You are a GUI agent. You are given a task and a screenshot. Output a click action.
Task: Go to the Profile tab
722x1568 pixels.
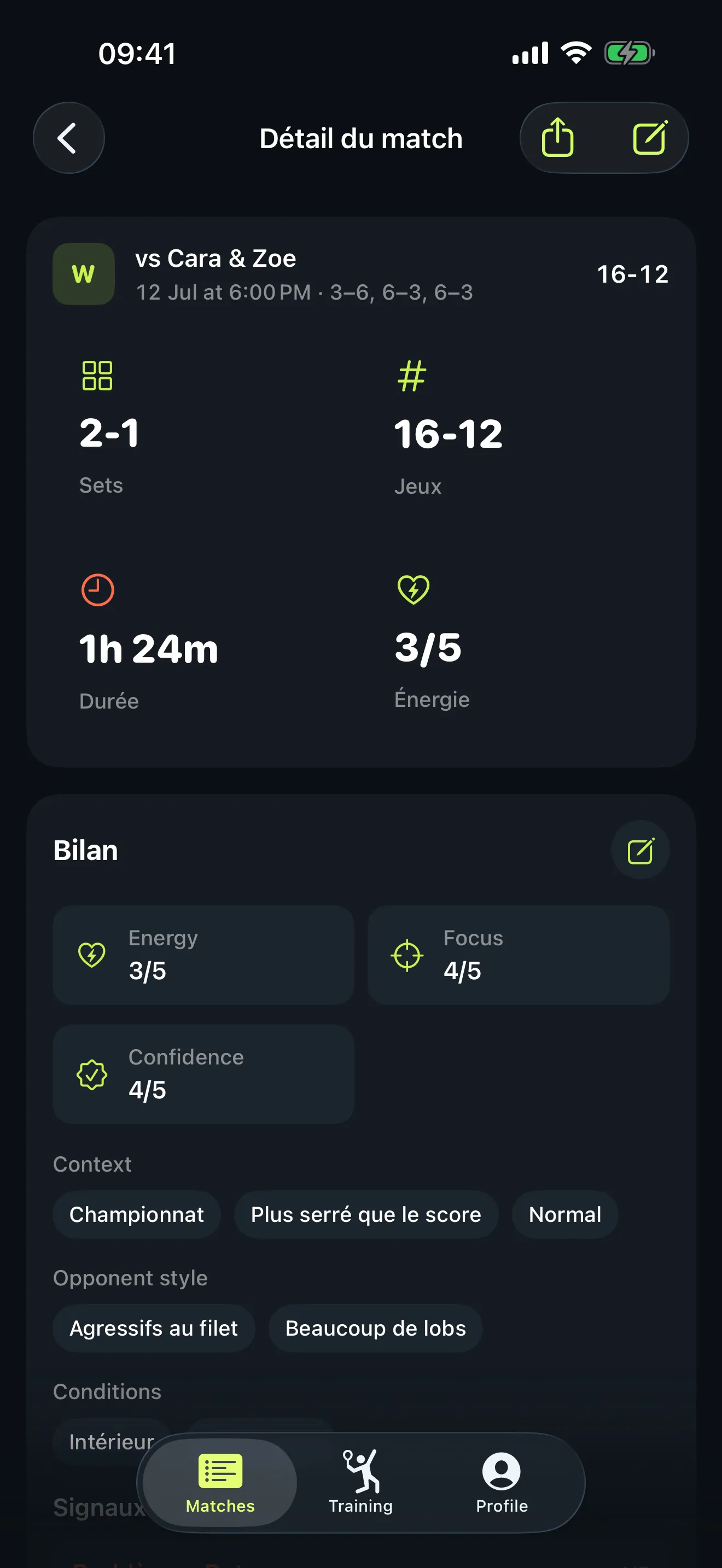pyautogui.click(x=502, y=1483)
